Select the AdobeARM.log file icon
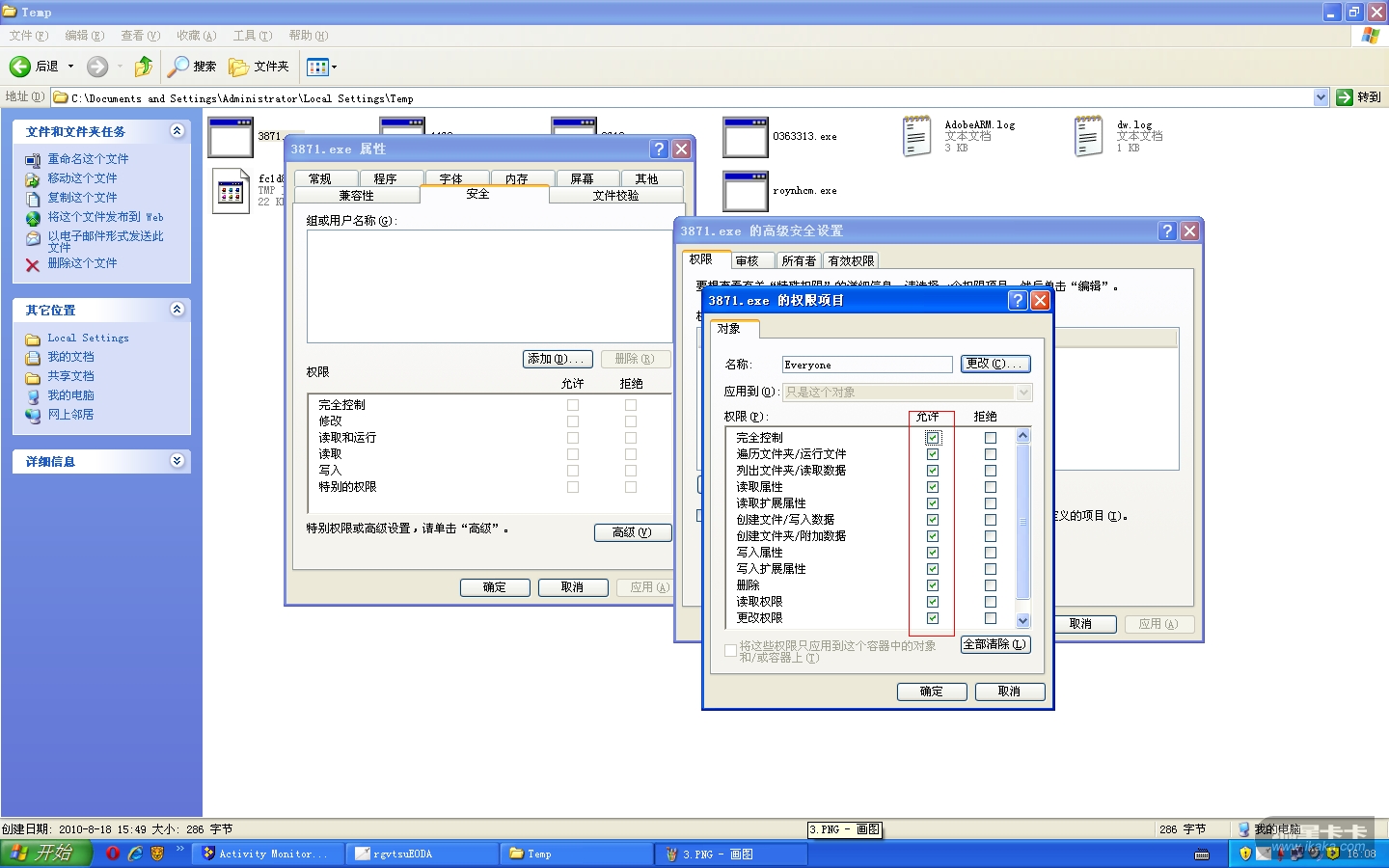The height and width of the screenshot is (868, 1389). coord(916,136)
